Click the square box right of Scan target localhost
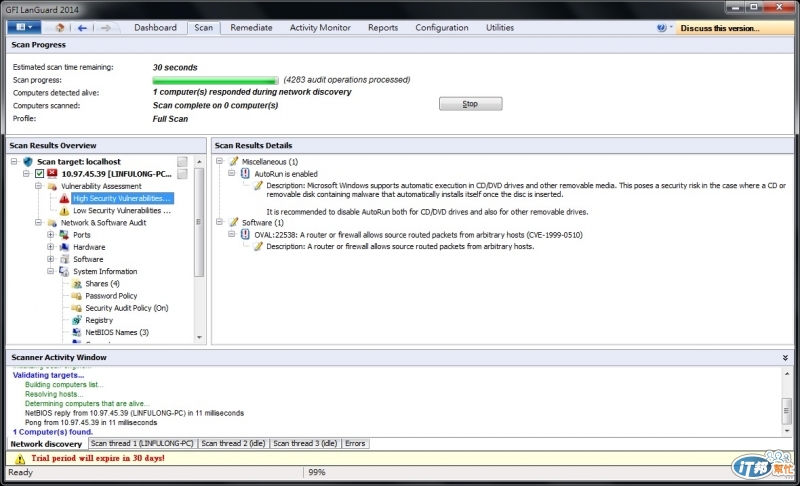 click(x=182, y=162)
